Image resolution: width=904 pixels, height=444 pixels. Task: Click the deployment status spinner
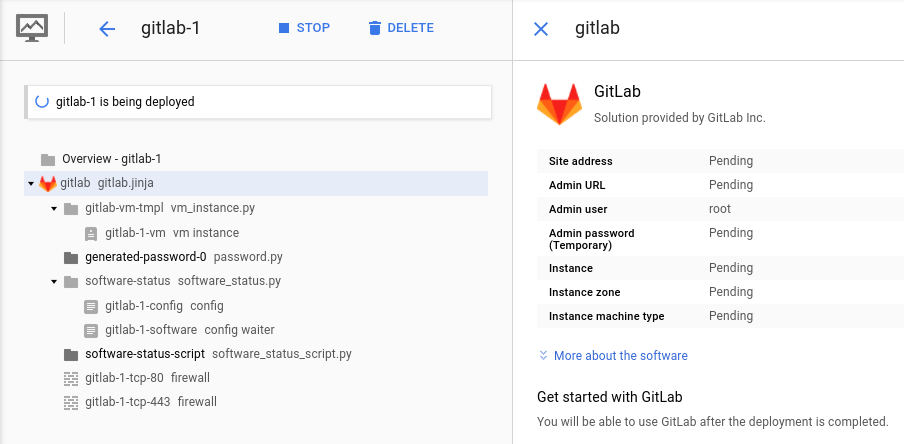pos(42,101)
